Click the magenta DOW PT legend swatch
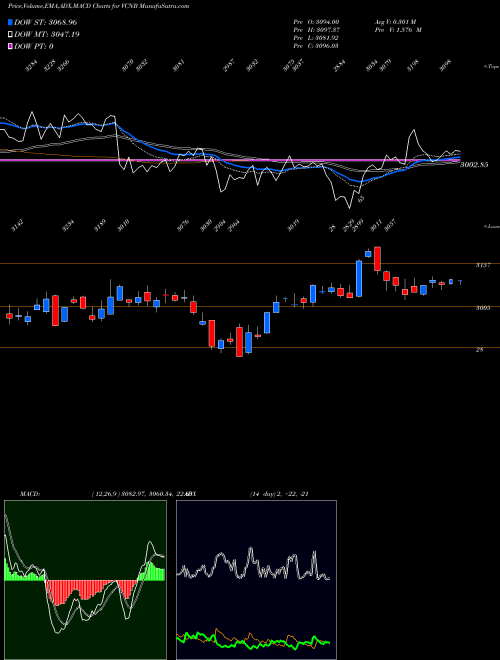This screenshot has width=500, height=660. (10, 46)
